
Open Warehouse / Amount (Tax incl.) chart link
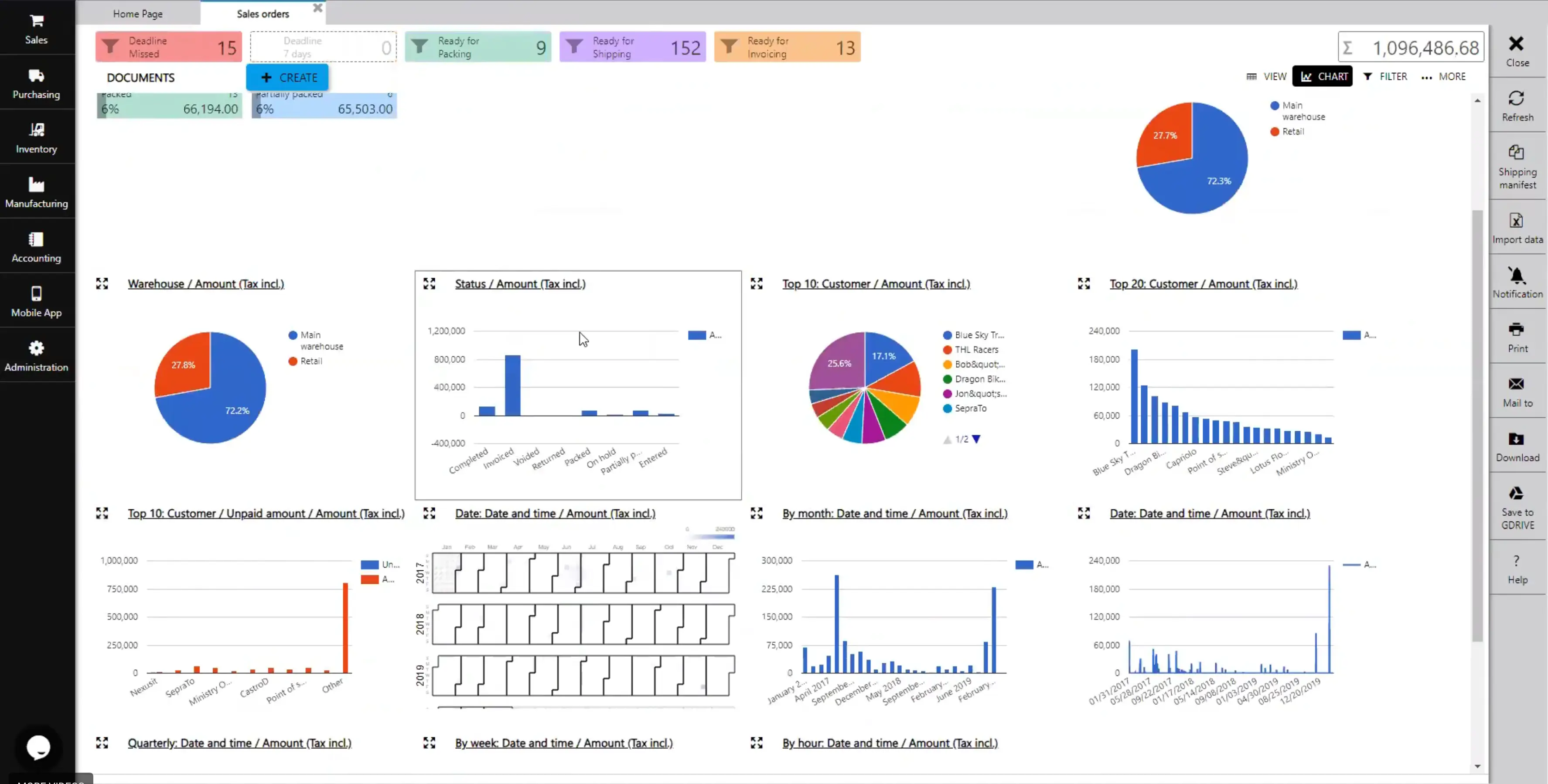[205, 283]
